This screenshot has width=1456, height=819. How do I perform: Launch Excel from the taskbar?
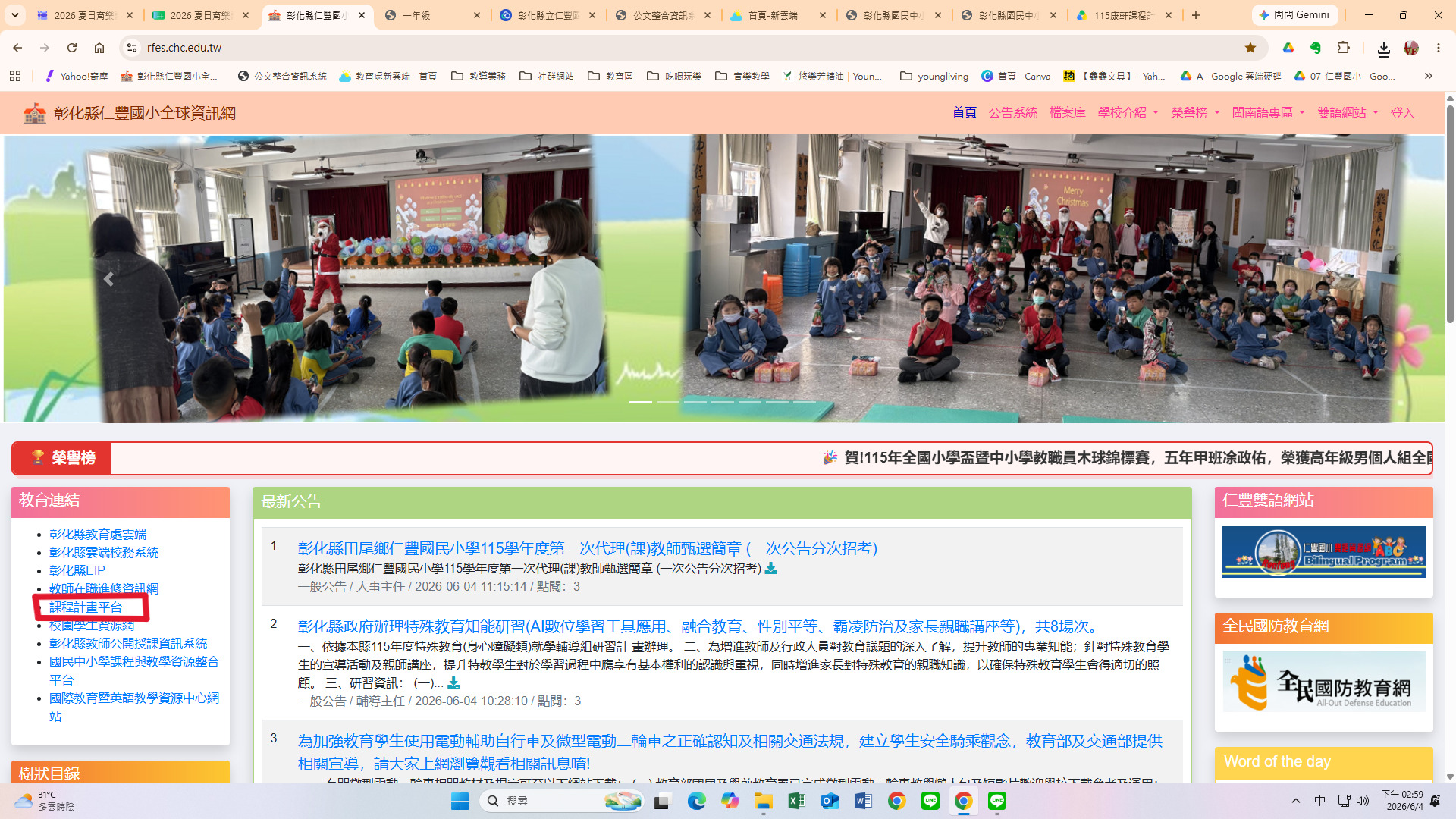[796, 801]
